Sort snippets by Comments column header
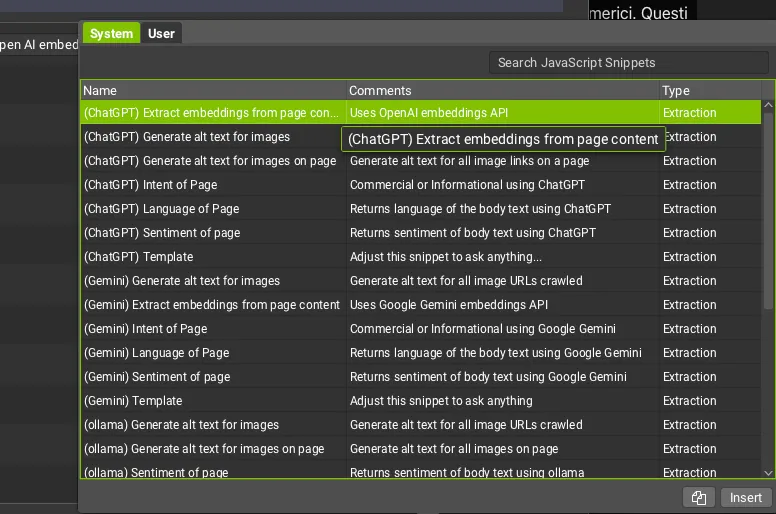The width and height of the screenshot is (776, 514). (x=502, y=91)
